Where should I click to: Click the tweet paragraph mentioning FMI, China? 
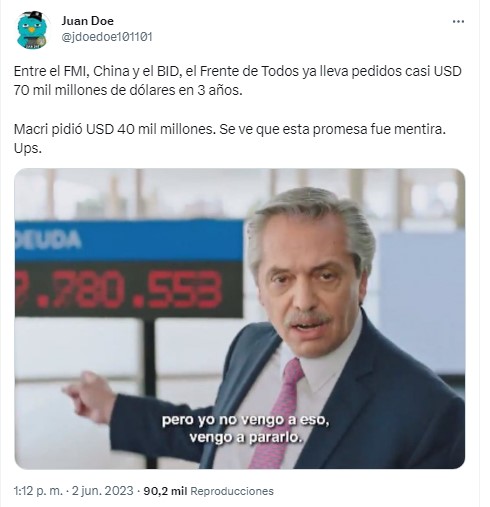(x=238, y=81)
